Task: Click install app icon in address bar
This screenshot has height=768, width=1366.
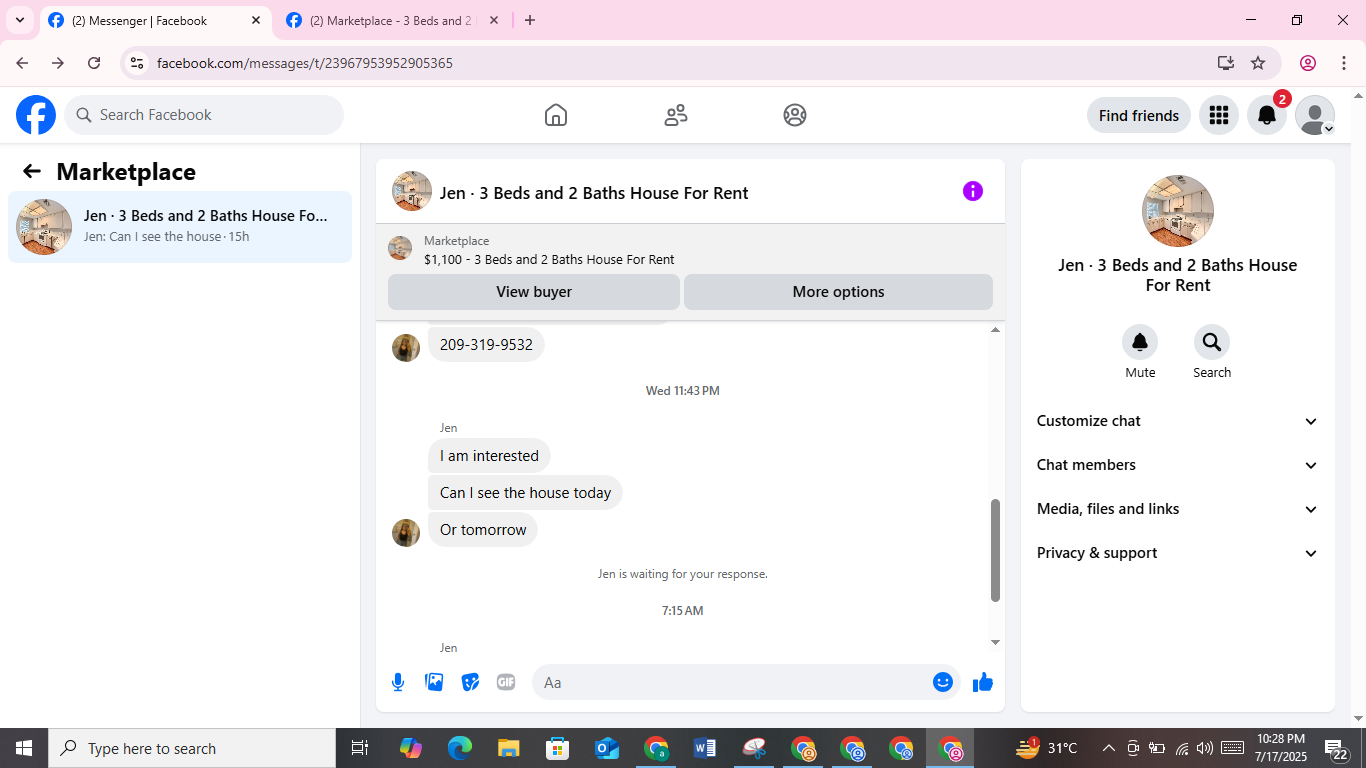Action: point(1226,63)
